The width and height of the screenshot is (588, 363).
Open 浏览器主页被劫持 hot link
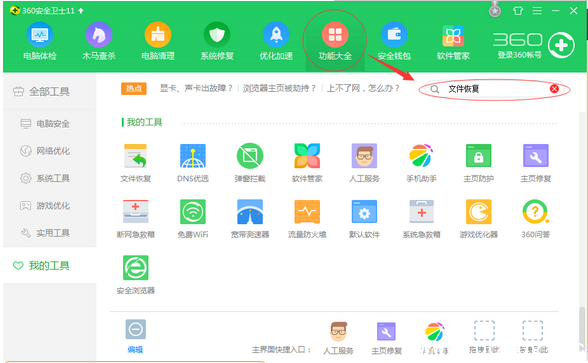tap(279, 88)
